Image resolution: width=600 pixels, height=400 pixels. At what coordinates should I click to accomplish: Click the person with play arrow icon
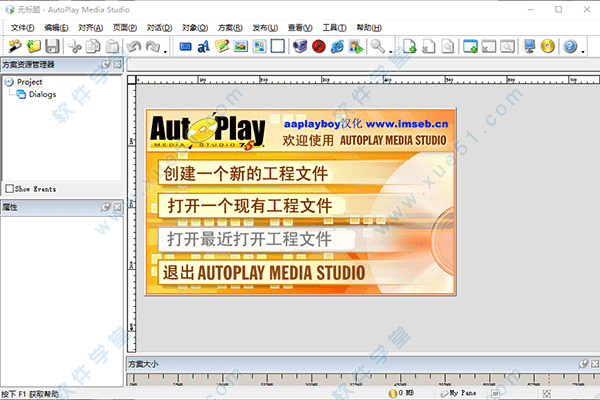coord(356,46)
